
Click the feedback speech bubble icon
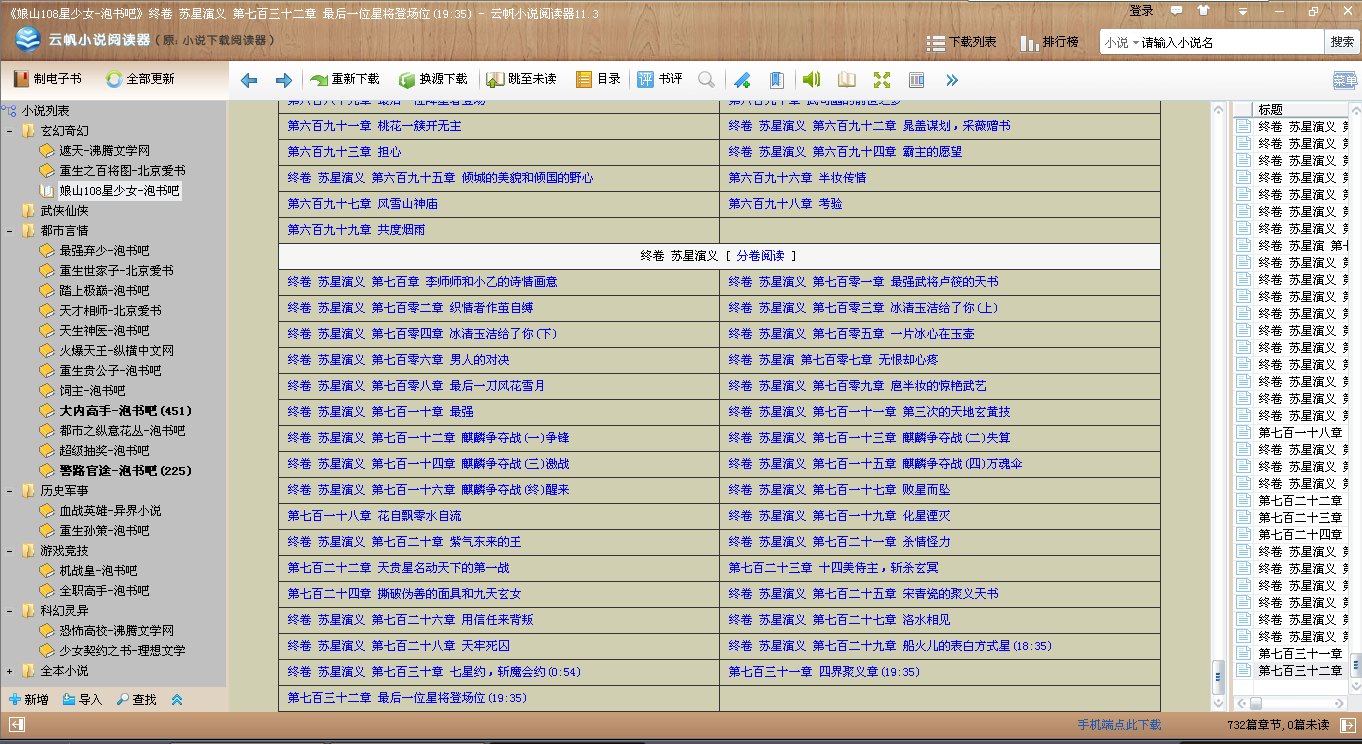[x=1177, y=10]
